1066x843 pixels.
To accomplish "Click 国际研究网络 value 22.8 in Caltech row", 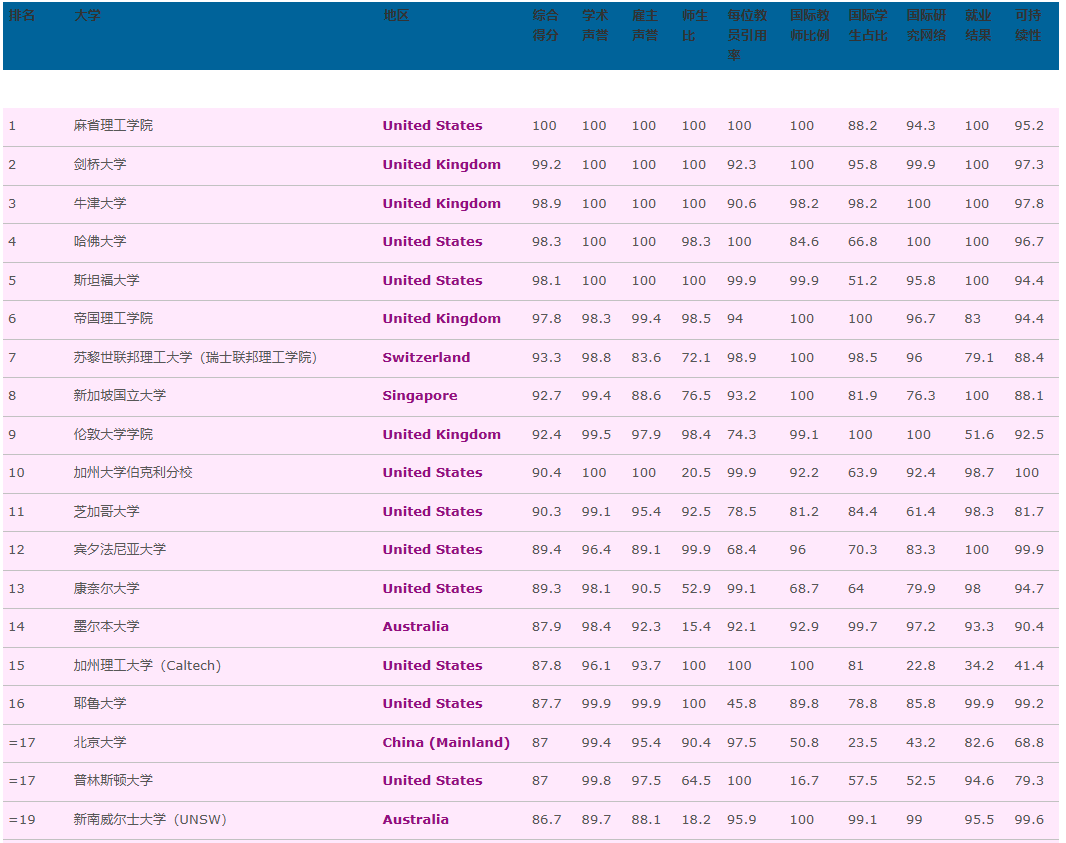I will (921, 666).
